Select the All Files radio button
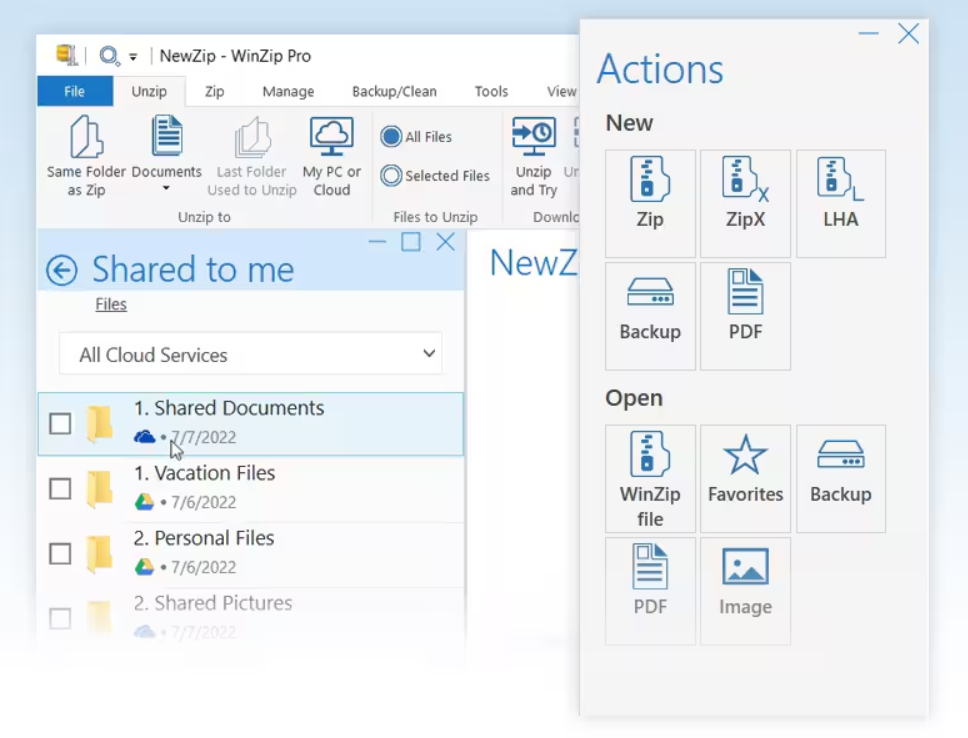This screenshot has width=968, height=738. pos(391,137)
